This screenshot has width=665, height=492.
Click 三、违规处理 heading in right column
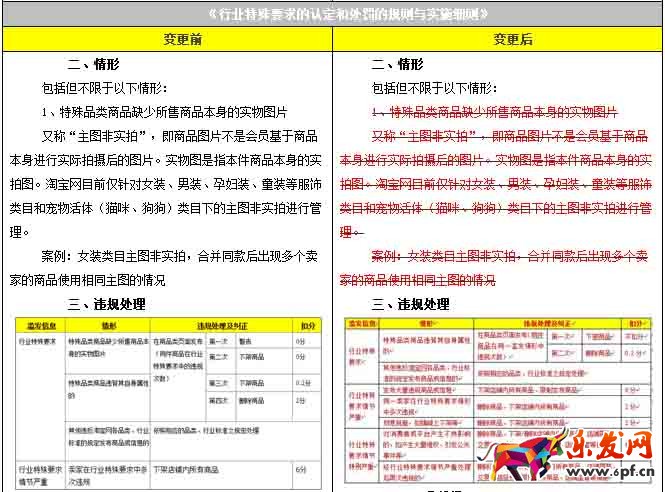[x=411, y=304]
